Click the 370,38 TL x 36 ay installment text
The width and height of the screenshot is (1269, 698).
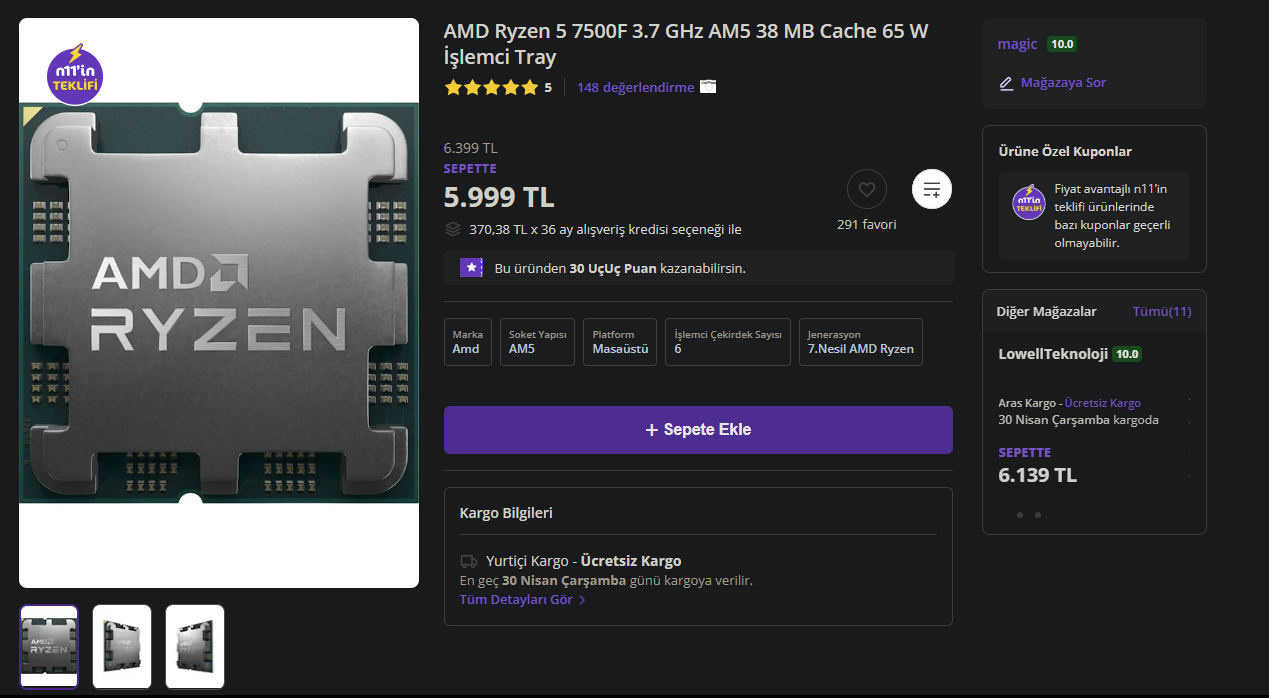tap(605, 230)
